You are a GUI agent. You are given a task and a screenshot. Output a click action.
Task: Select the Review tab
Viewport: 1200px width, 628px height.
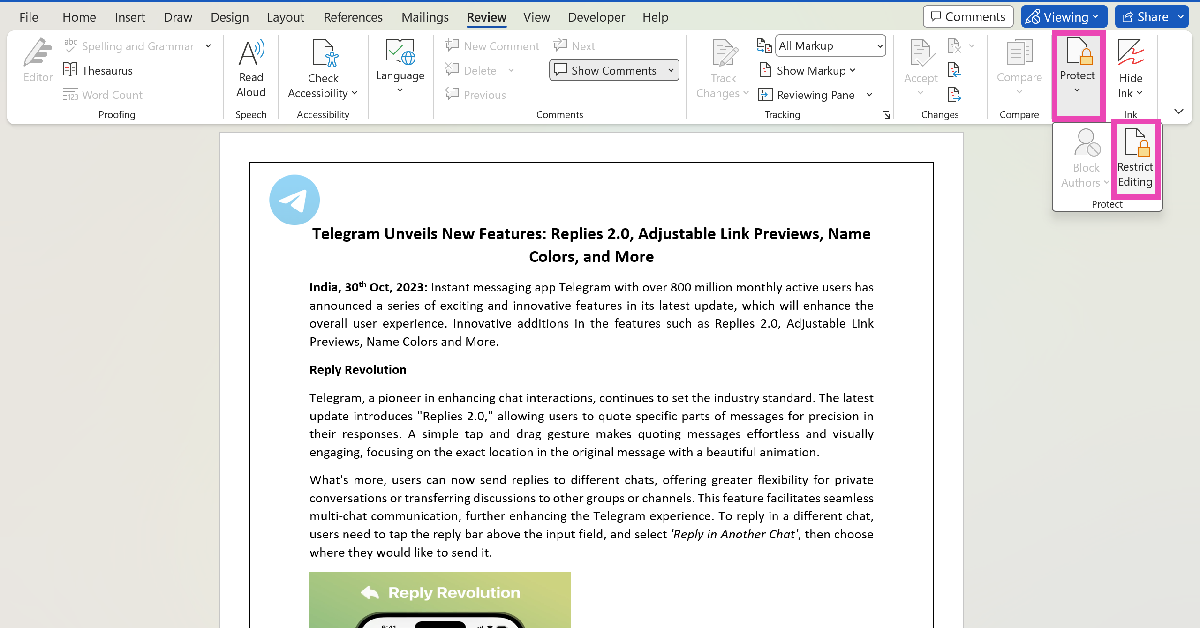[487, 17]
